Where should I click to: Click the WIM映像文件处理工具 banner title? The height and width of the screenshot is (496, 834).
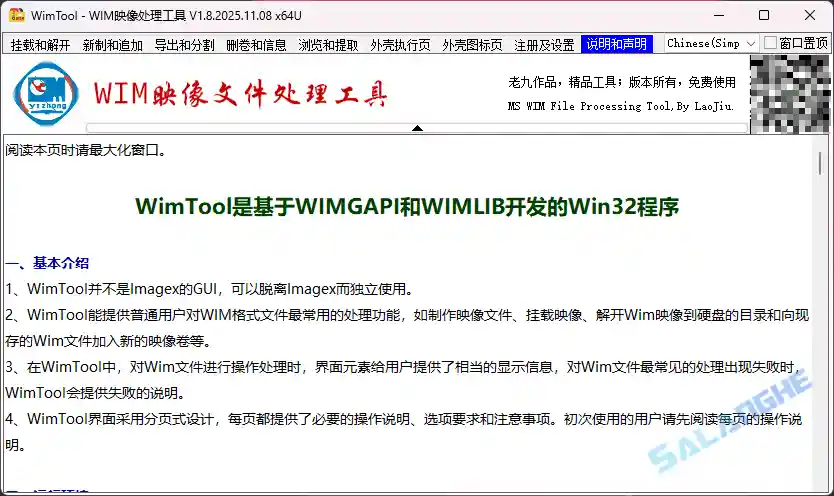coord(240,94)
